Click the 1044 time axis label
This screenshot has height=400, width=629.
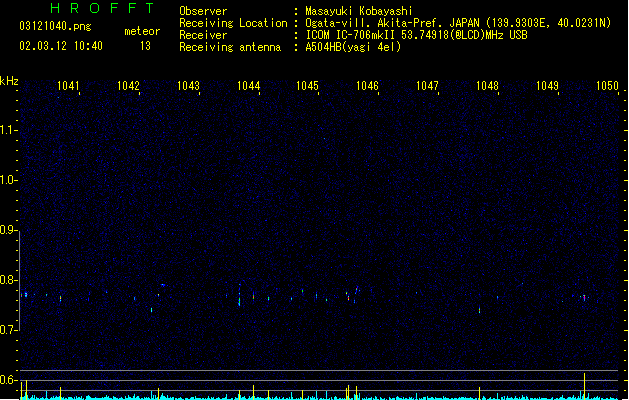pos(248,86)
